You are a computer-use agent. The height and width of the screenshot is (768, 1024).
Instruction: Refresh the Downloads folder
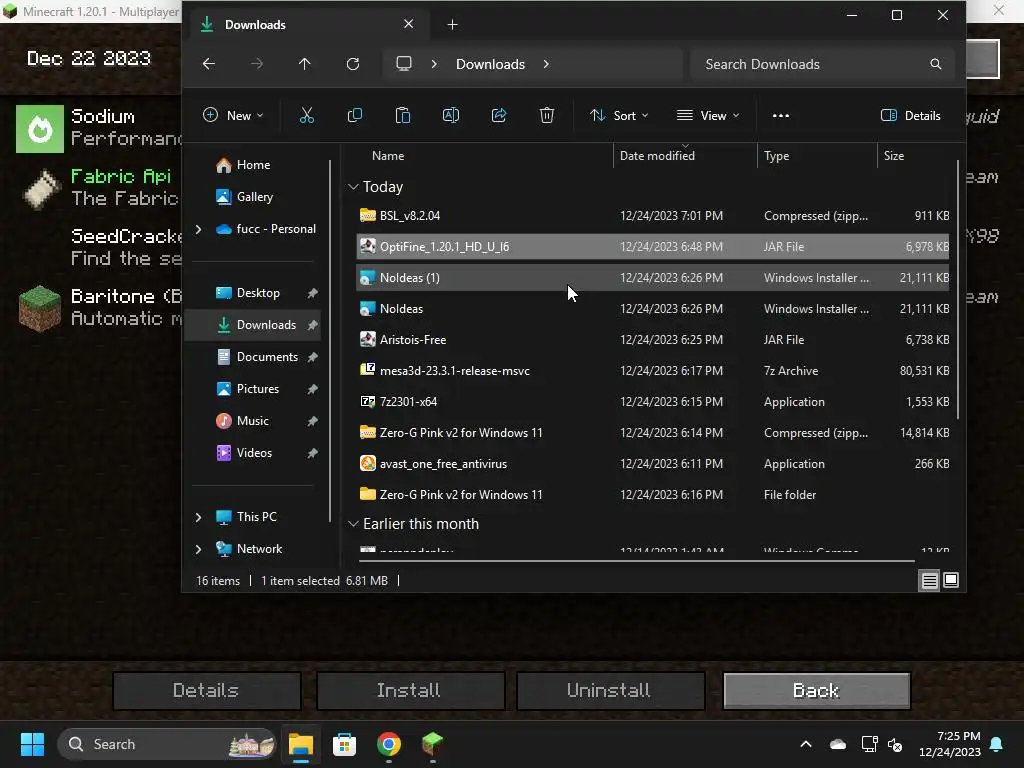pyautogui.click(x=353, y=64)
